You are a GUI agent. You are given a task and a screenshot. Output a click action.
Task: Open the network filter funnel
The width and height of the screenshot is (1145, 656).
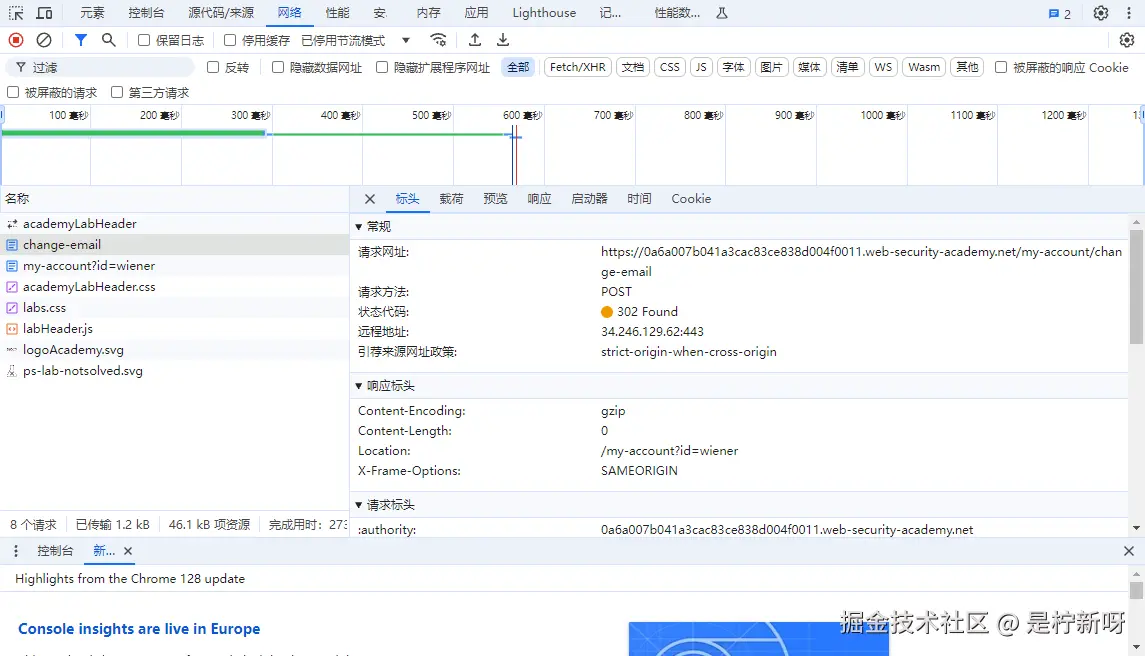[80, 38]
